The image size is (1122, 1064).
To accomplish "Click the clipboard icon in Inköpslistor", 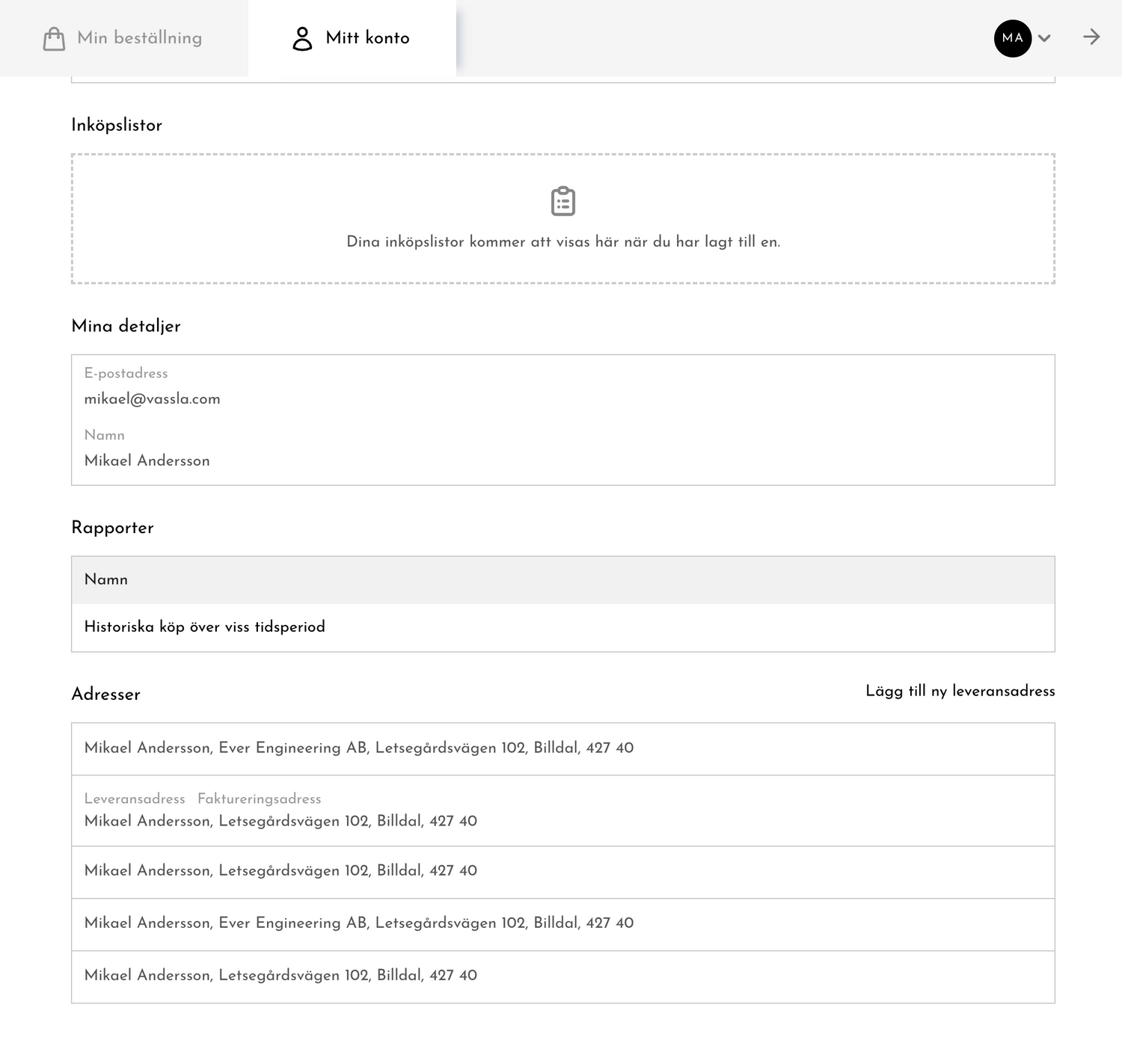I will pos(562,201).
